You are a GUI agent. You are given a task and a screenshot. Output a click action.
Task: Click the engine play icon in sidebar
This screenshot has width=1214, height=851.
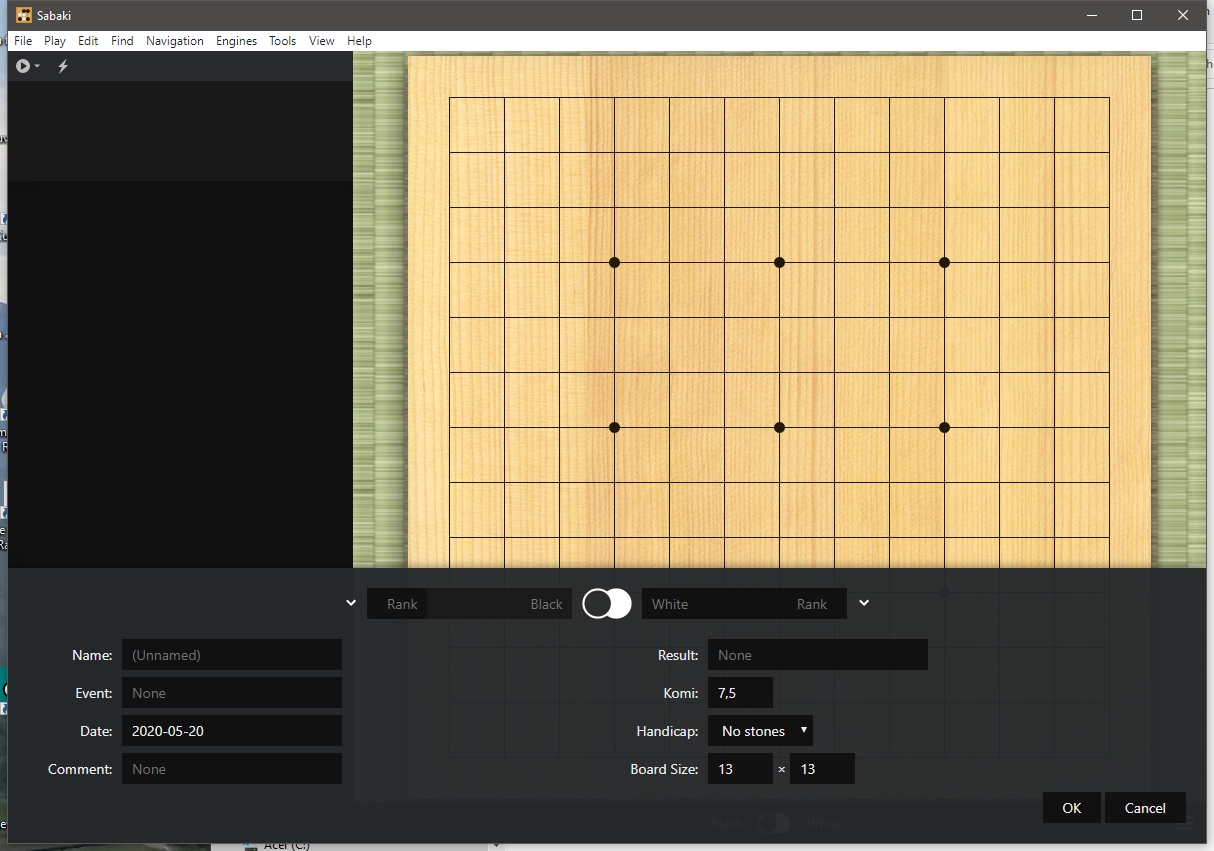23,66
